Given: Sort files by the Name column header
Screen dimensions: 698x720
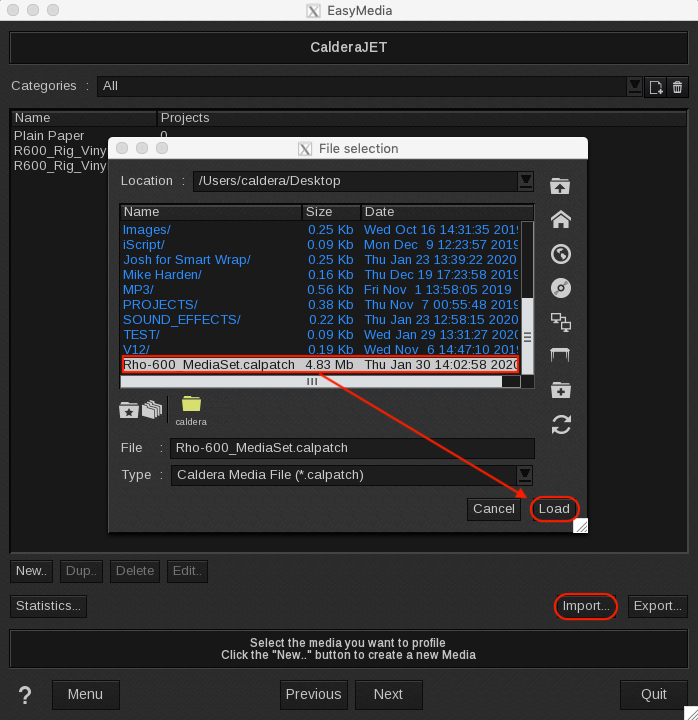Looking at the screenshot, I should 211,212.
